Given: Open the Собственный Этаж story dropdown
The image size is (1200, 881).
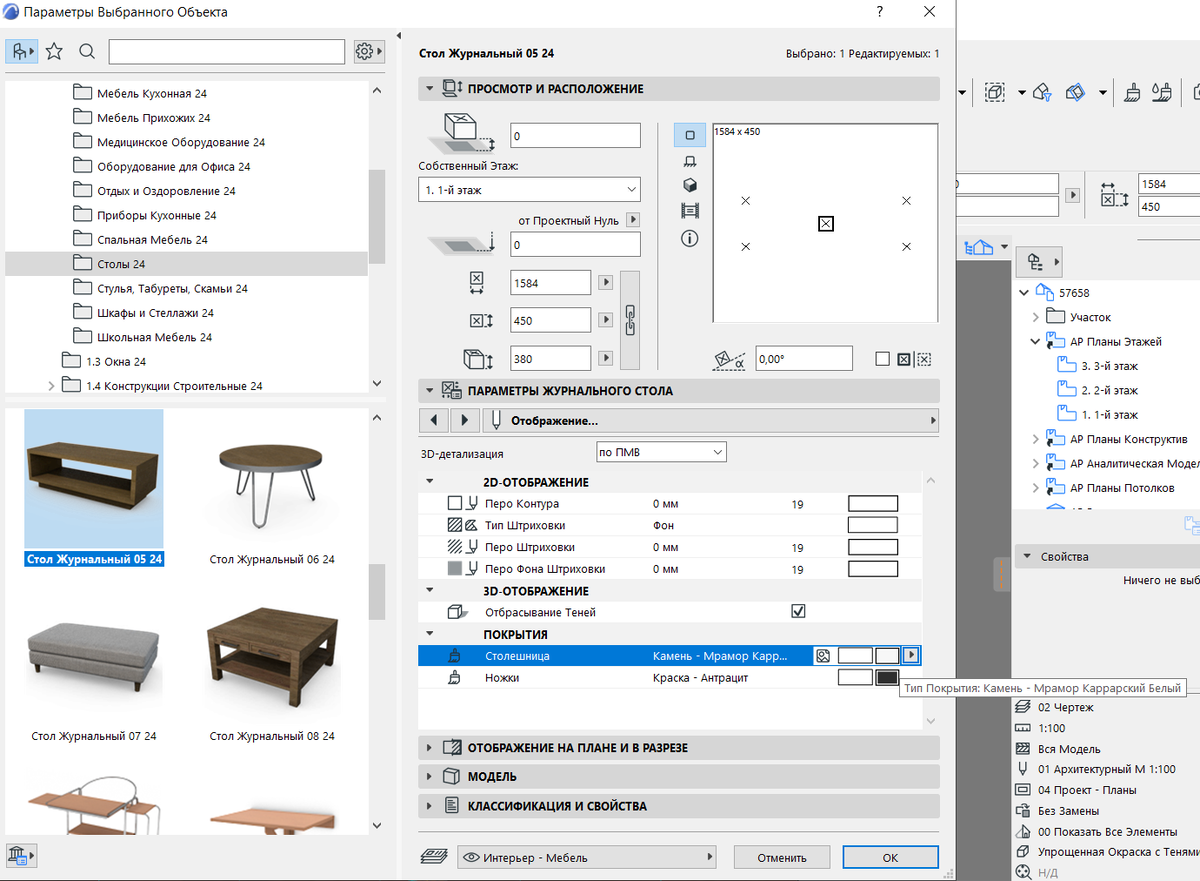Looking at the screenshot, I should click(x=529, y=189).
